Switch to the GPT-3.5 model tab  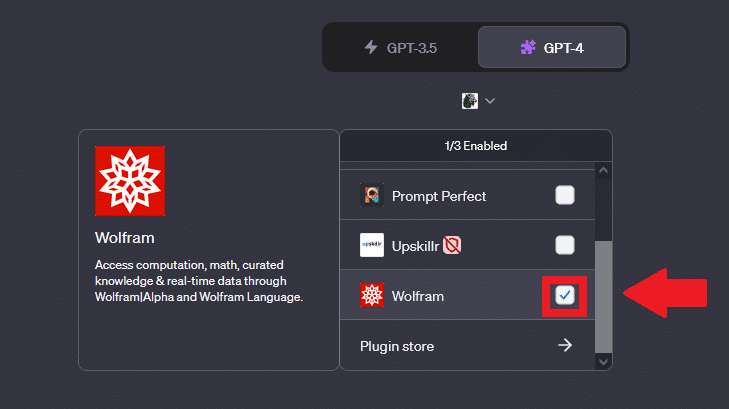pyautogui.click(x=400, y=47)
